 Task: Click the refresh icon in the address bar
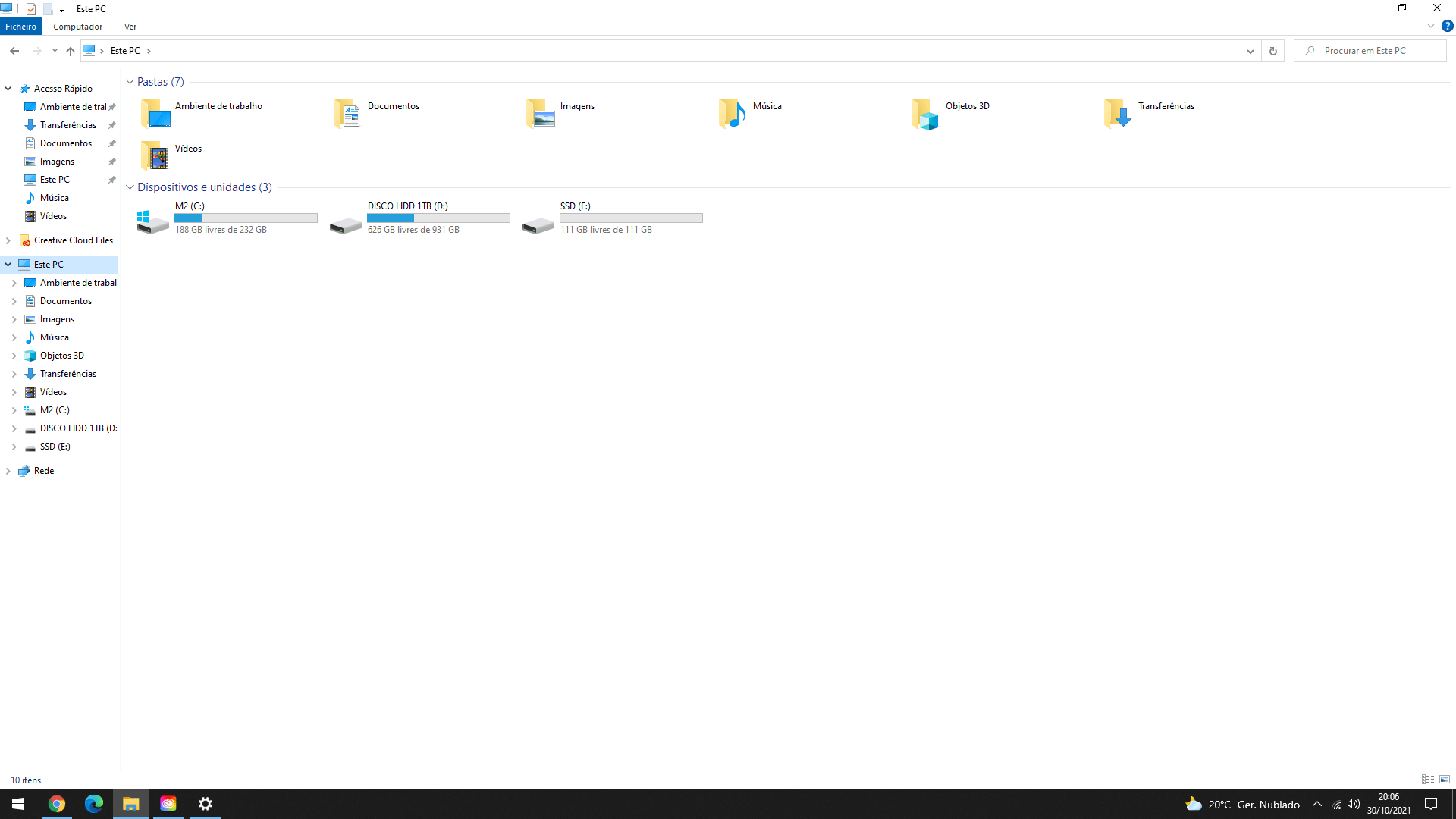pos(1273,51)
